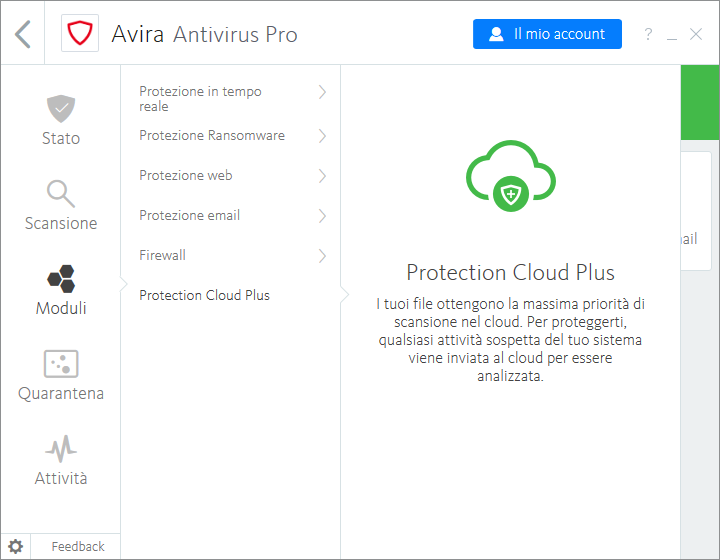Click the back arrow icon
Image resolution: width=720 pixels, height=560 pixels.
23,34
